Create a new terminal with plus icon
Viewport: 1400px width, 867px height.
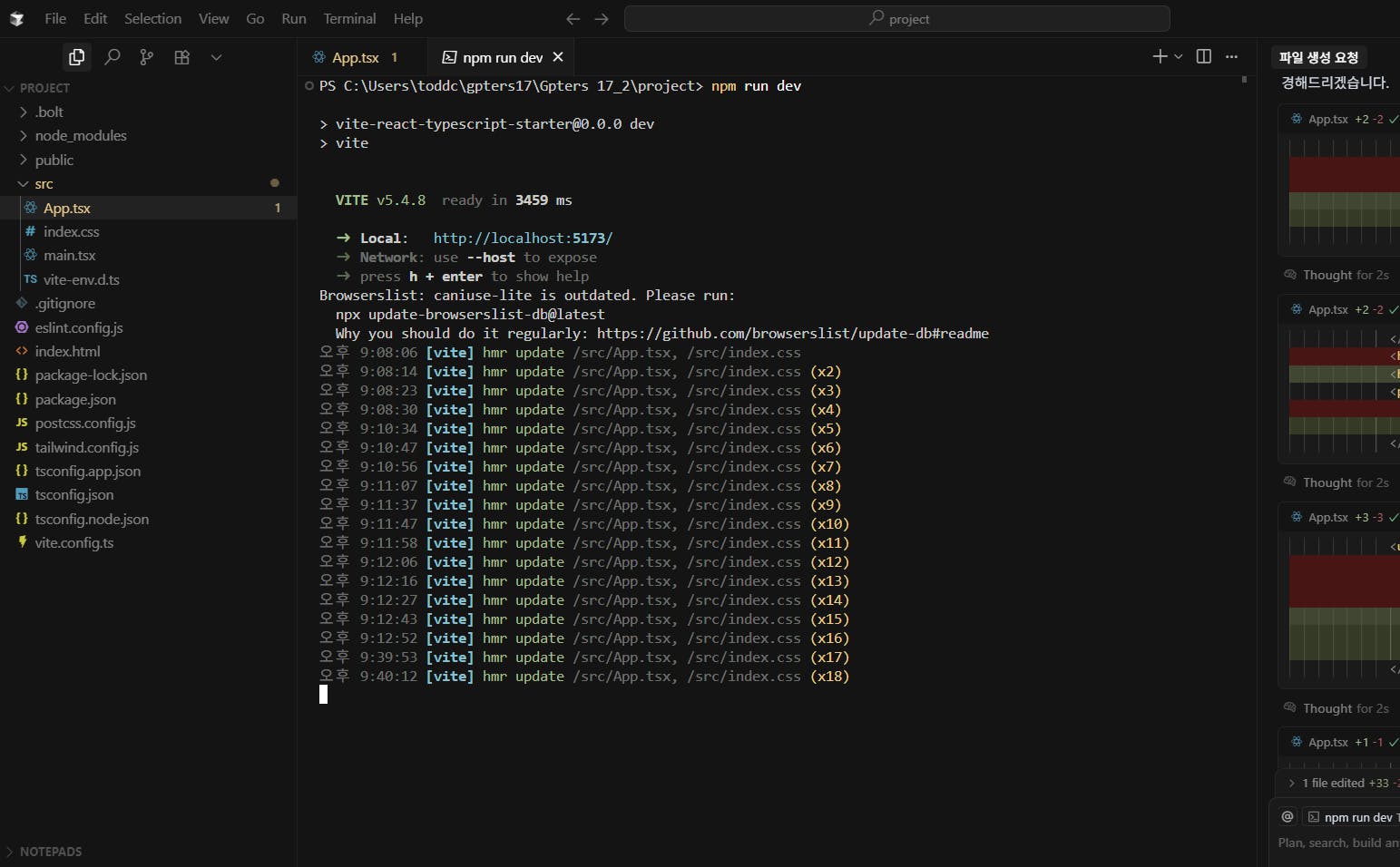point(1160,56)
